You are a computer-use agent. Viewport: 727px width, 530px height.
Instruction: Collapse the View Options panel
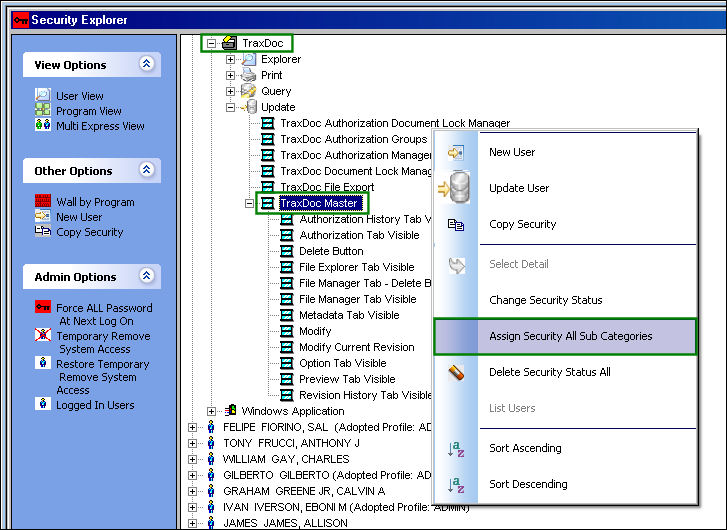(x=147, y=64)
